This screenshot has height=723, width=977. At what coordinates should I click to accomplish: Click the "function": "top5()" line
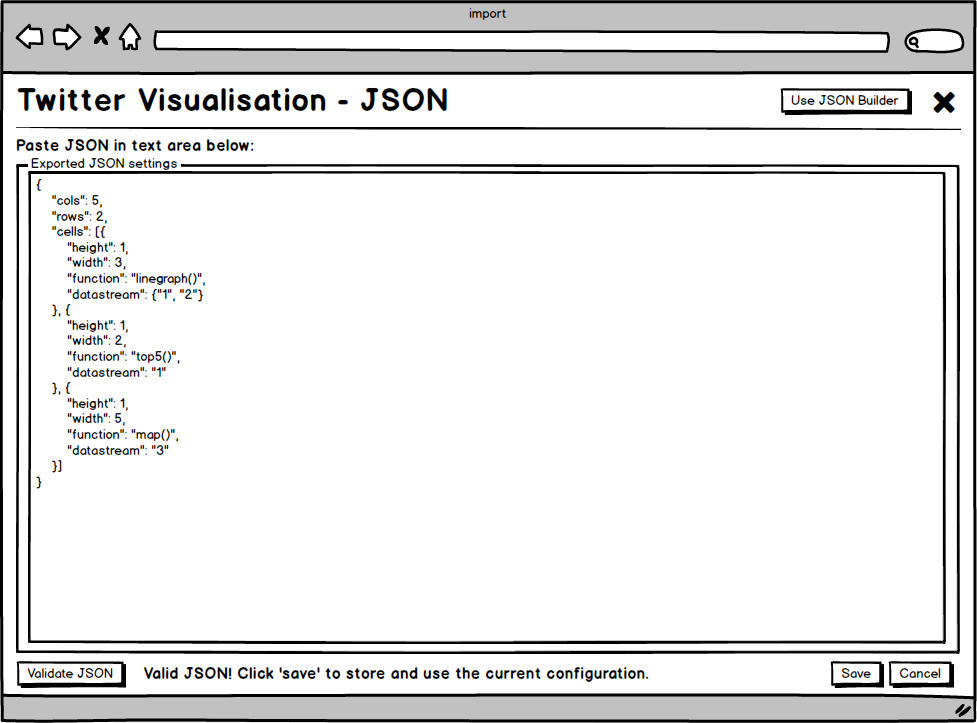tap(124, 357)
